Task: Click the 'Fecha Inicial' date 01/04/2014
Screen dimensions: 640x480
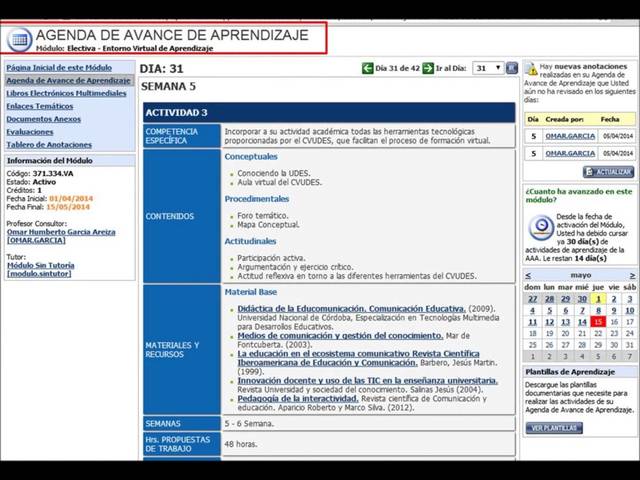Action: [71, 199]
